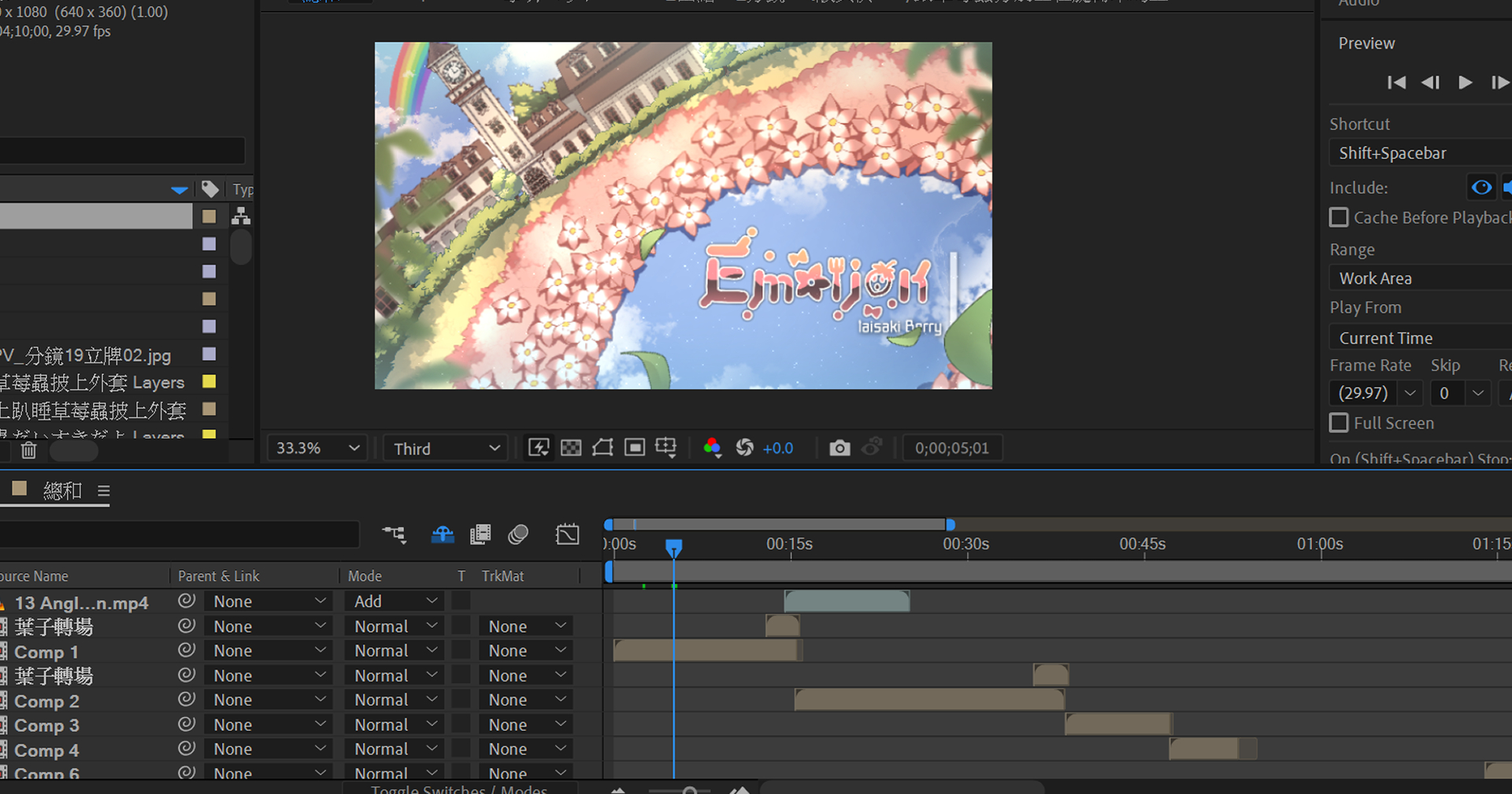Toggle mask and shape path visibility
The height and width of the screenshot is (794, 1512).
tap(602, 448)
